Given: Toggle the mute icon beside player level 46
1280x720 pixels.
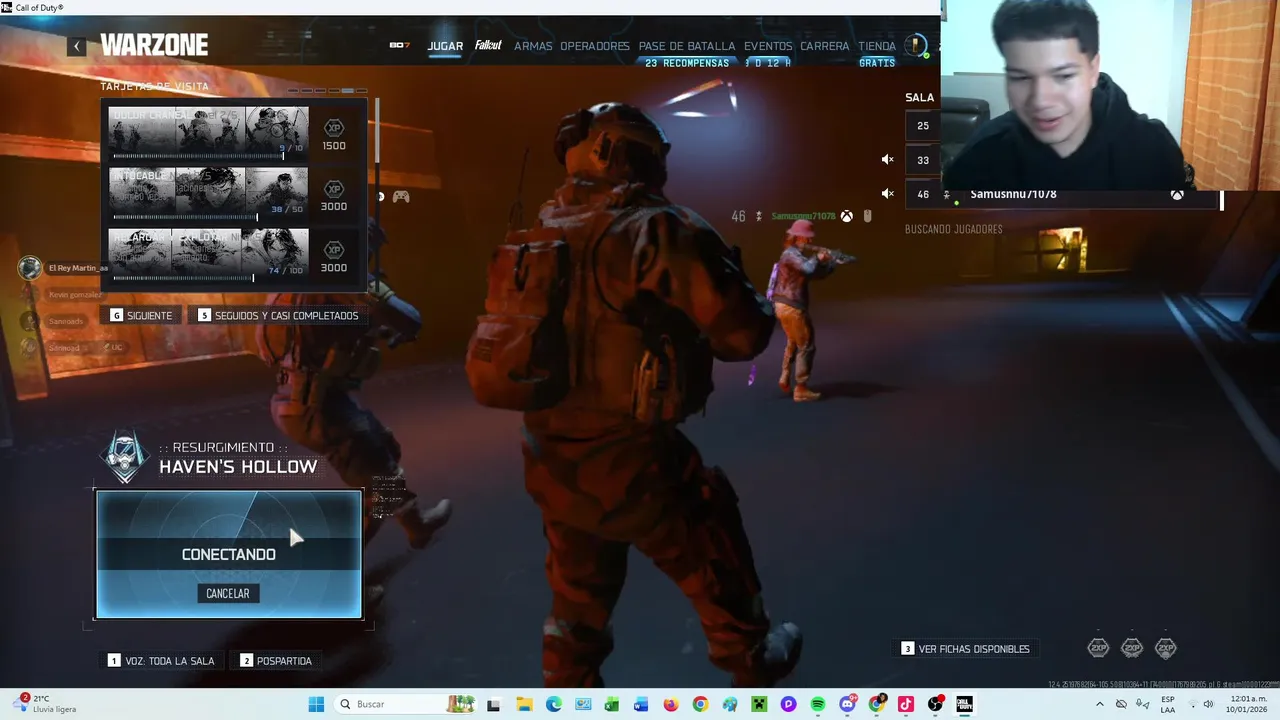Looking at the screenshot, I should (887, 193).
